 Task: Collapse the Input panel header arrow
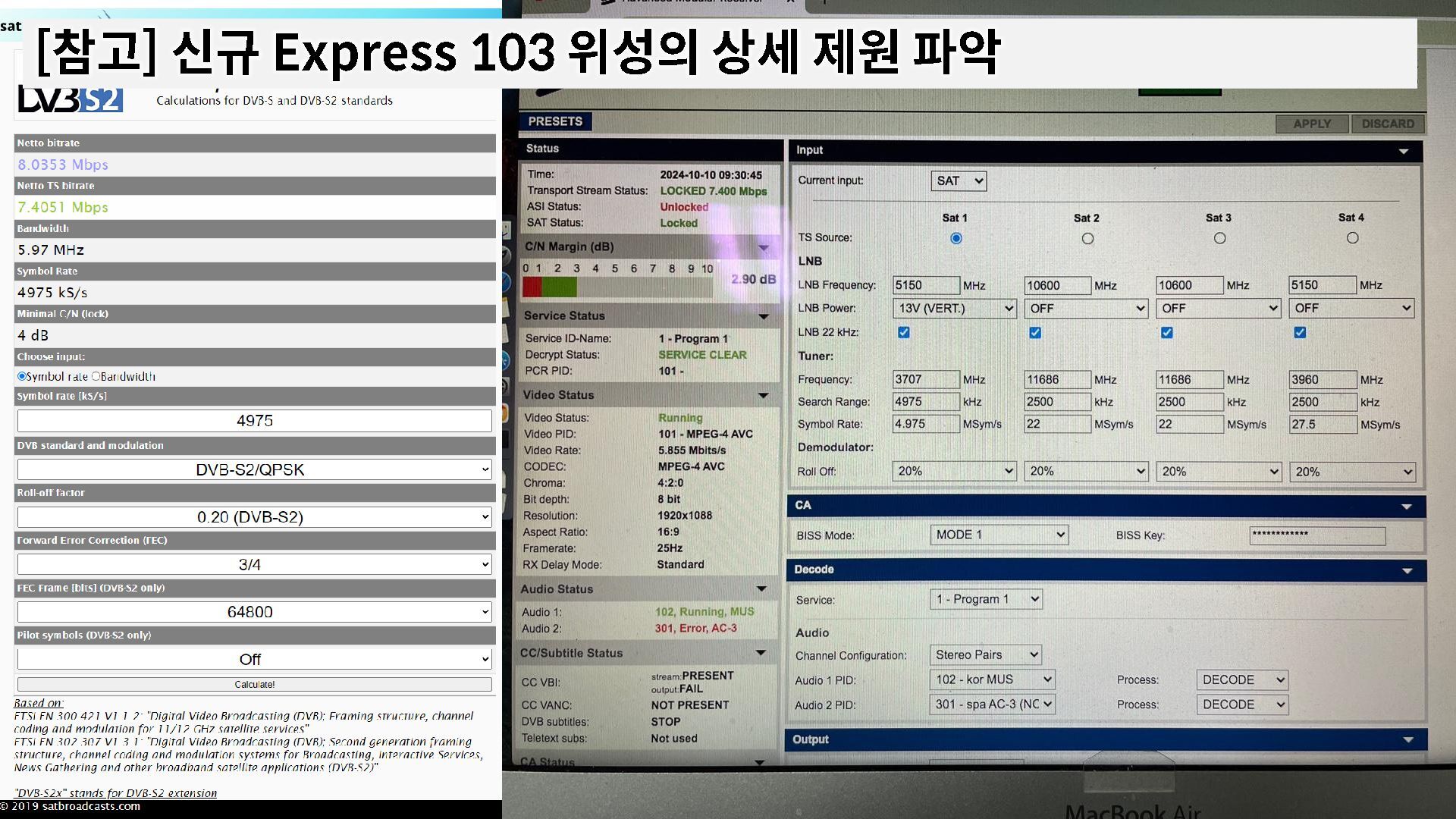coord(1404,151)
